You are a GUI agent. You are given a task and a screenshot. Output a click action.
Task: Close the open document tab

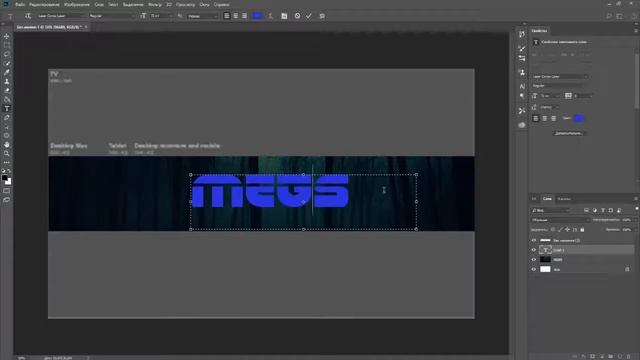[x=86, y=27]
